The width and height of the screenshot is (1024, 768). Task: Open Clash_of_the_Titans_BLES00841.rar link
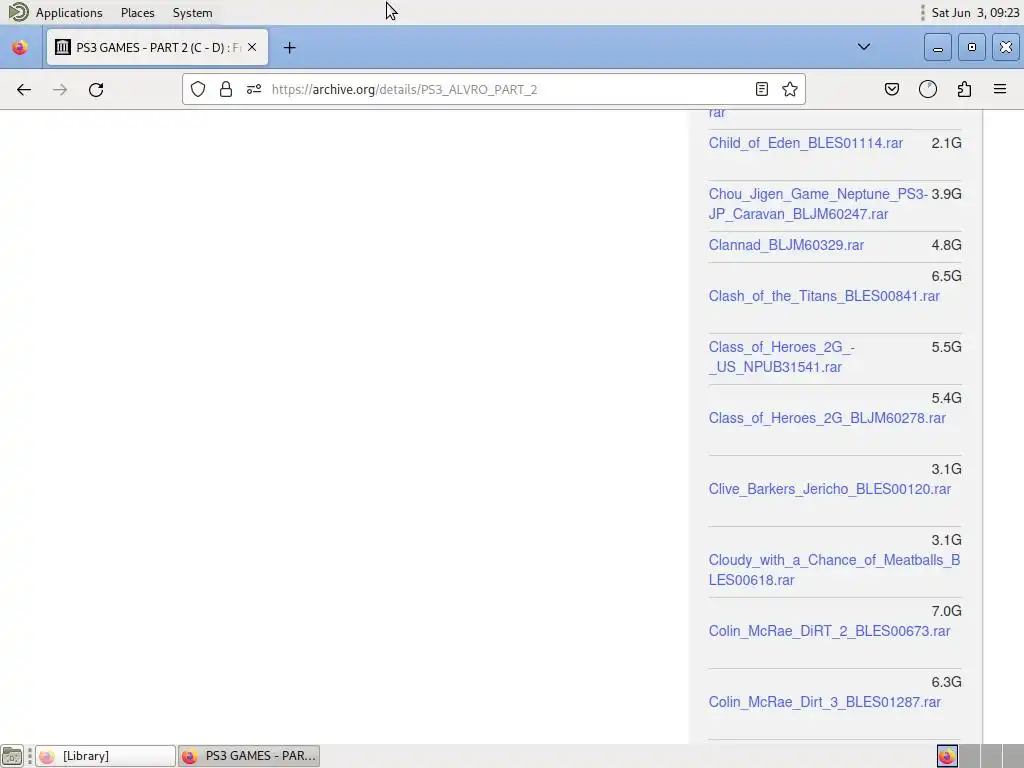tap(824, 296)
